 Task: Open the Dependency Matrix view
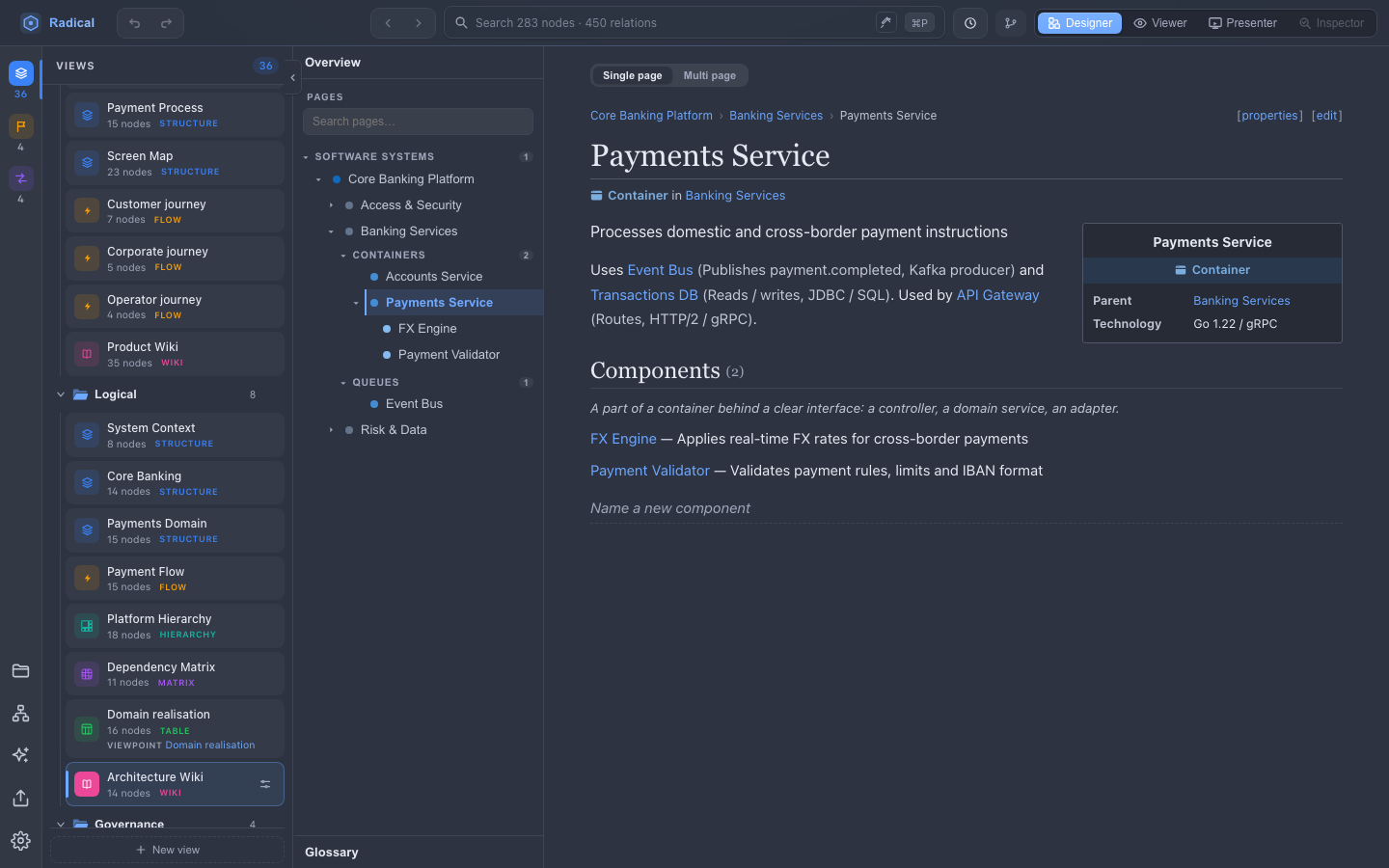175,674
